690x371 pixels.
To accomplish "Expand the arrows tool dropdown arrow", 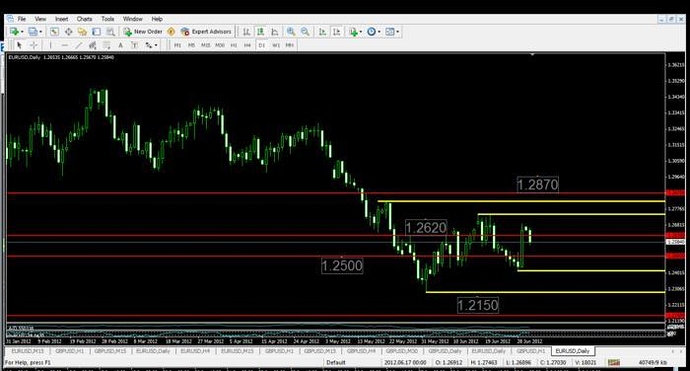I will (x=156, y=45).
